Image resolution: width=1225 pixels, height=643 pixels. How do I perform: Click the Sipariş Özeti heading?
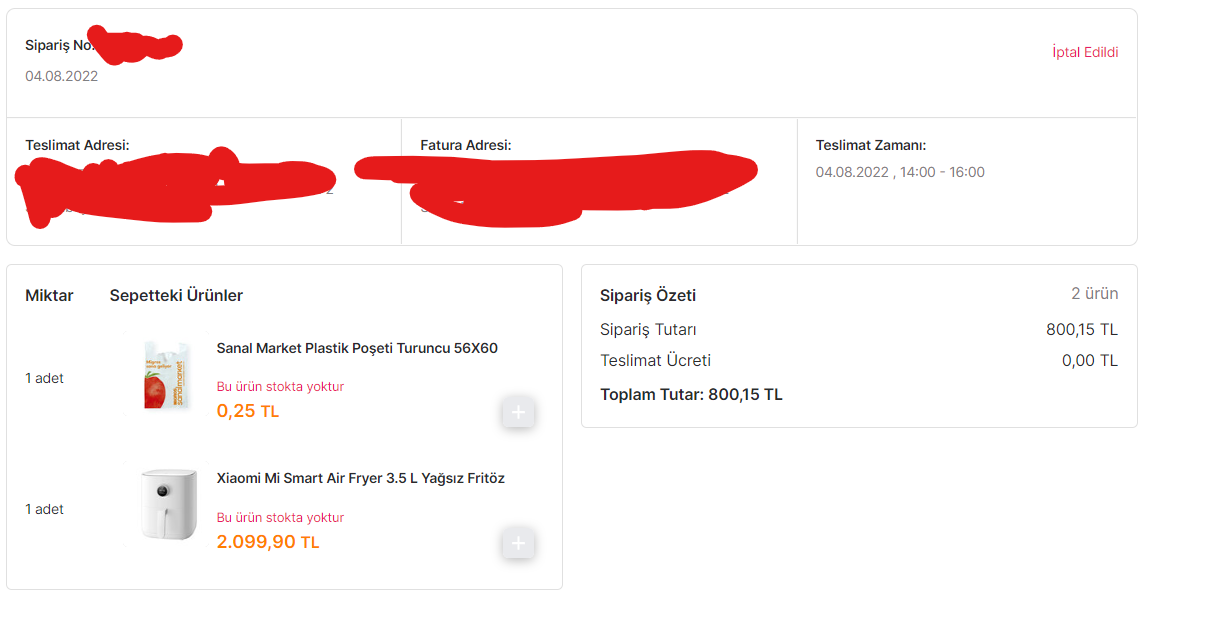tap(648, 295)
